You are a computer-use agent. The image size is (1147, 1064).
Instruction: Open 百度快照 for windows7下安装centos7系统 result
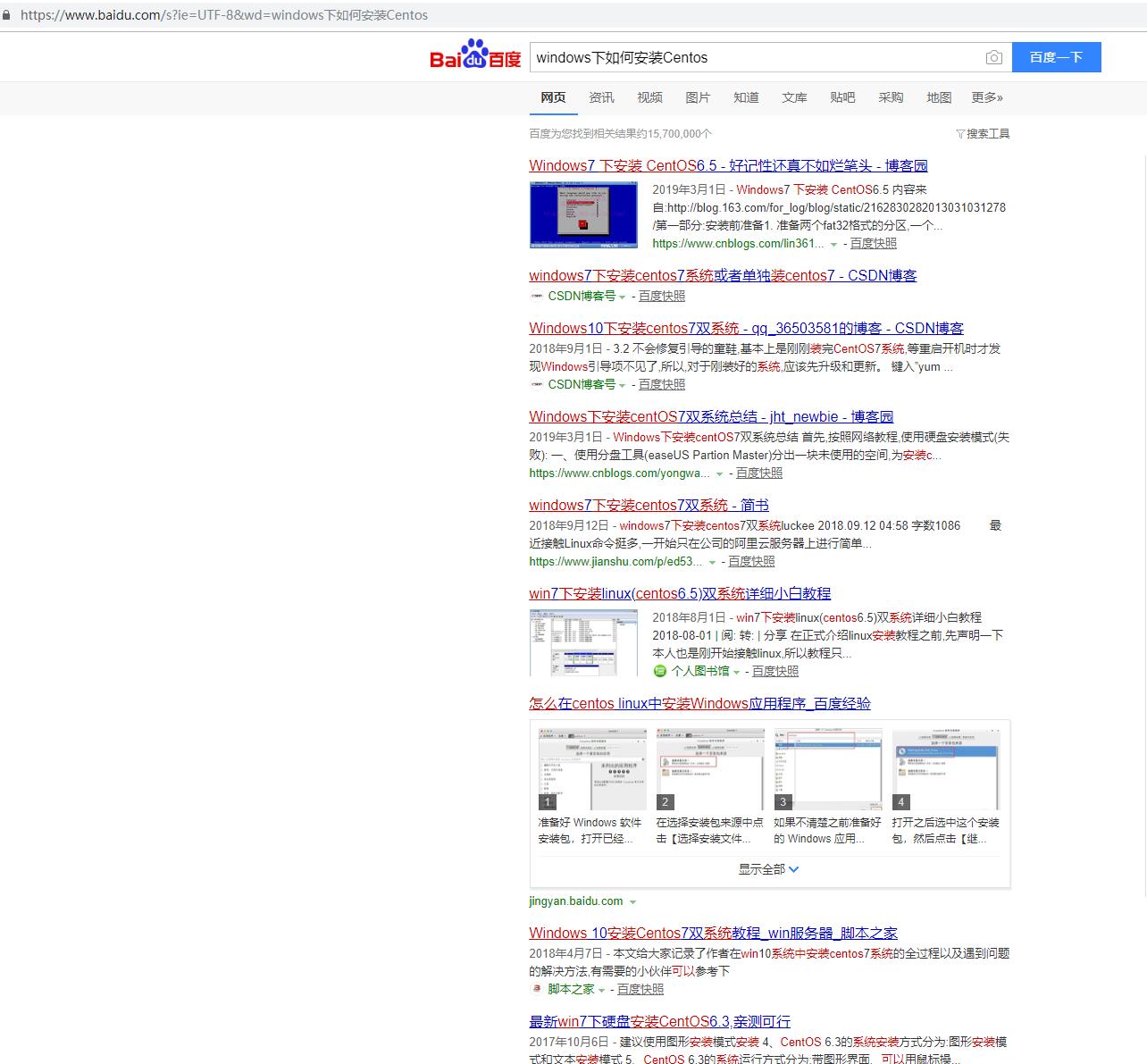[x=662, y=296]
